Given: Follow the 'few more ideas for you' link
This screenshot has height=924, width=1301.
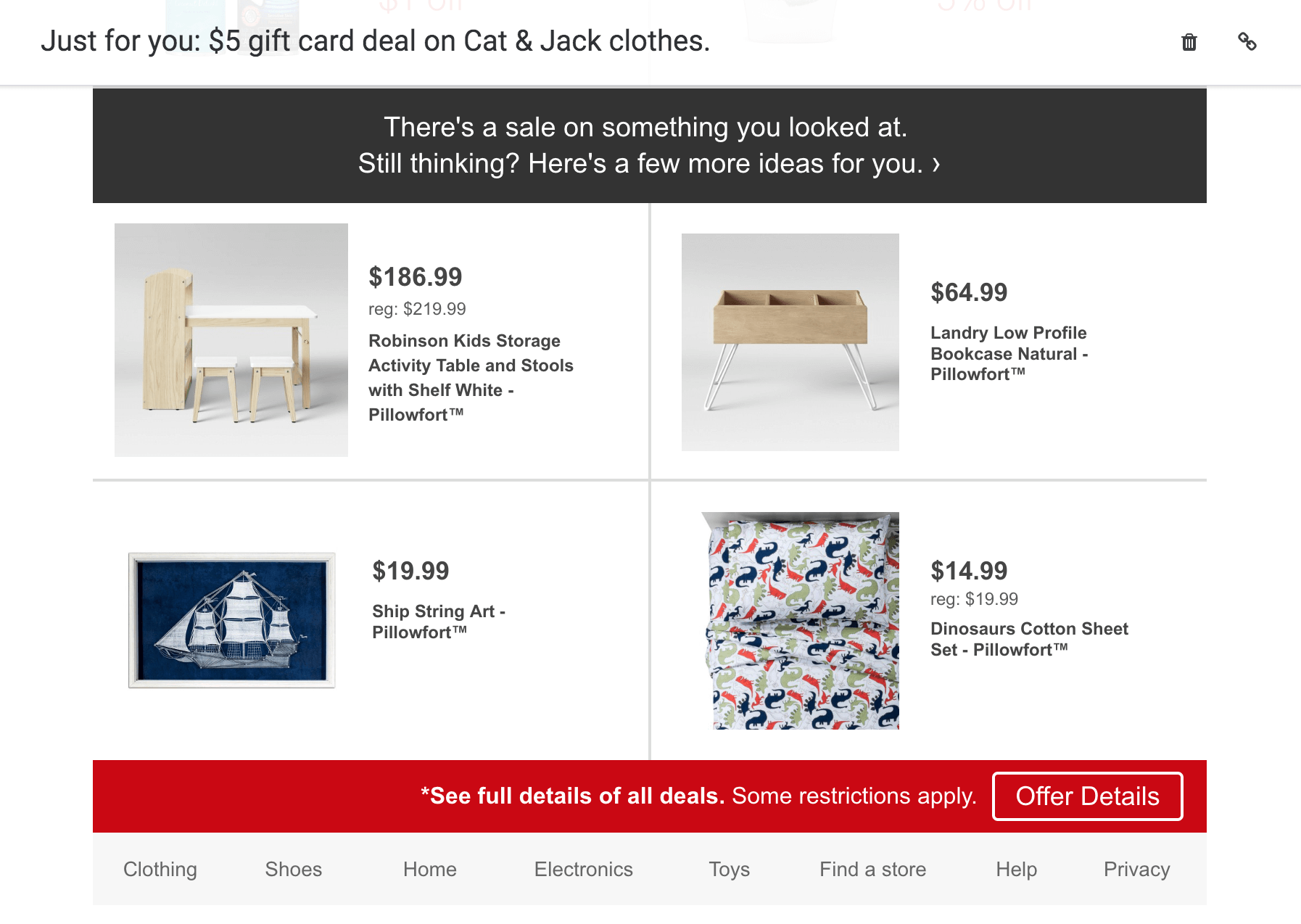Looking at the screenshot, I should point(649,164).
